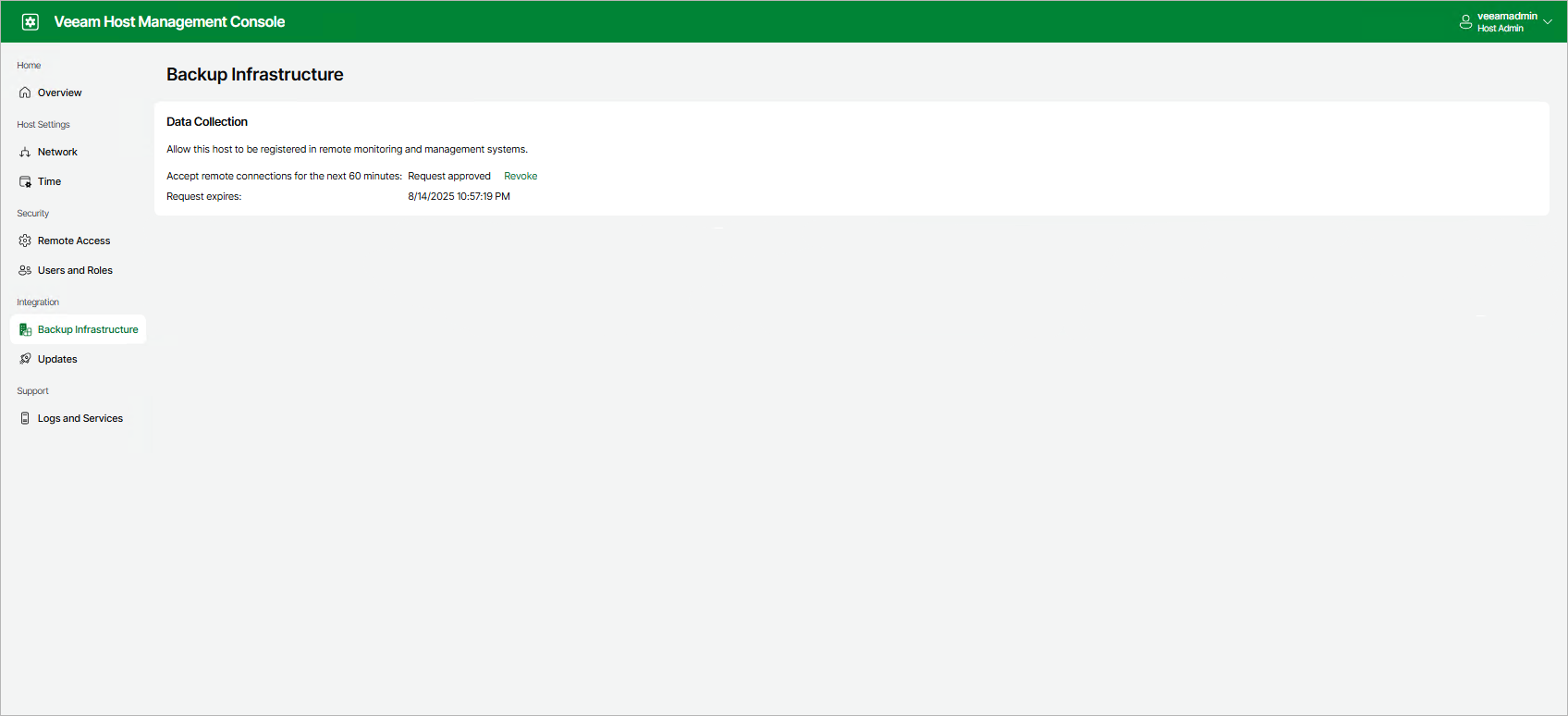Click the Accept remote connections label
The height and width of the screenshot is (716, 1568).
[285, 176]
